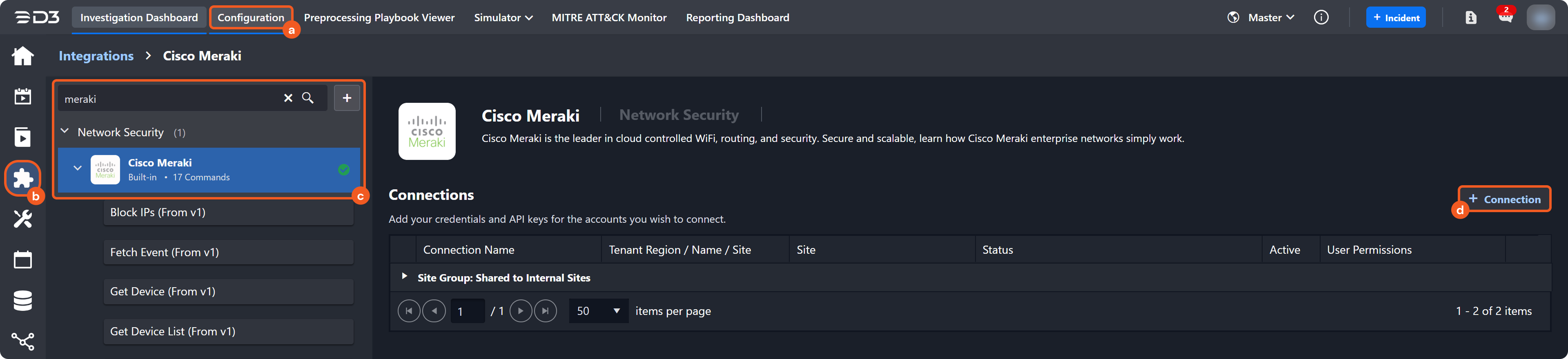
Task: Click the + Connection button
Action: click(x=1504, y=199)
